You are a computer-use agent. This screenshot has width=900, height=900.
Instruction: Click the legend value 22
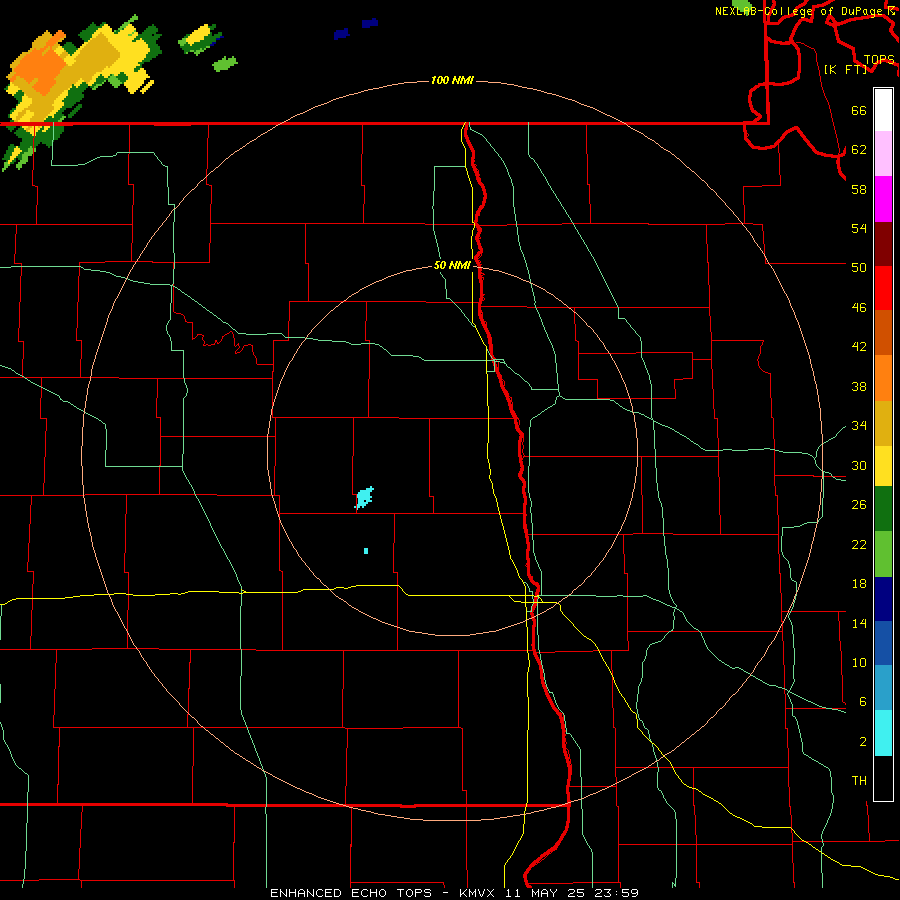pos(859,544)
